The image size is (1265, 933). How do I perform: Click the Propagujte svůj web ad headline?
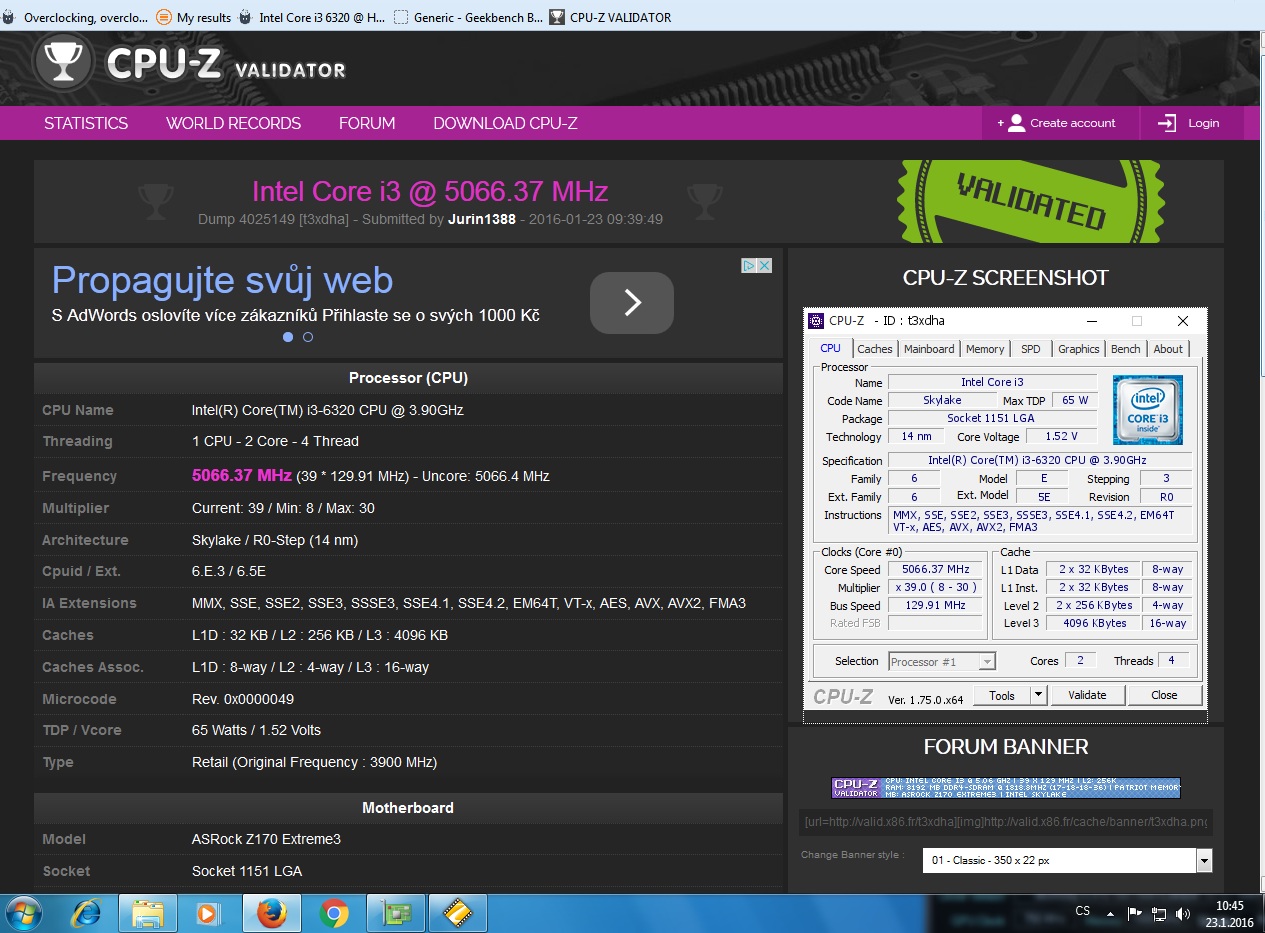pos(222,280)
